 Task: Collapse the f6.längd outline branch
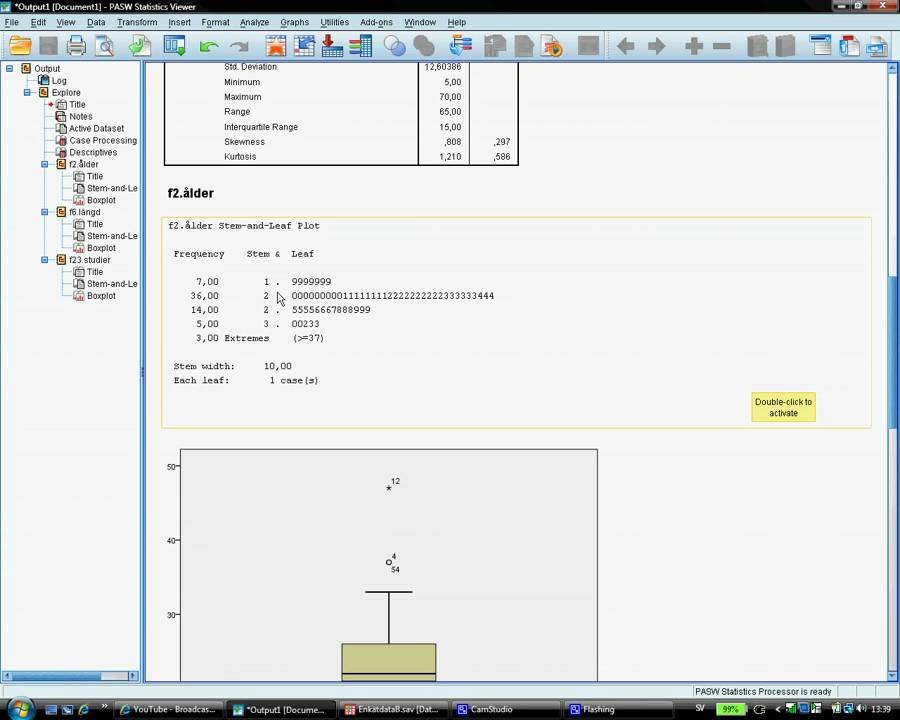[x=44, y=212]
